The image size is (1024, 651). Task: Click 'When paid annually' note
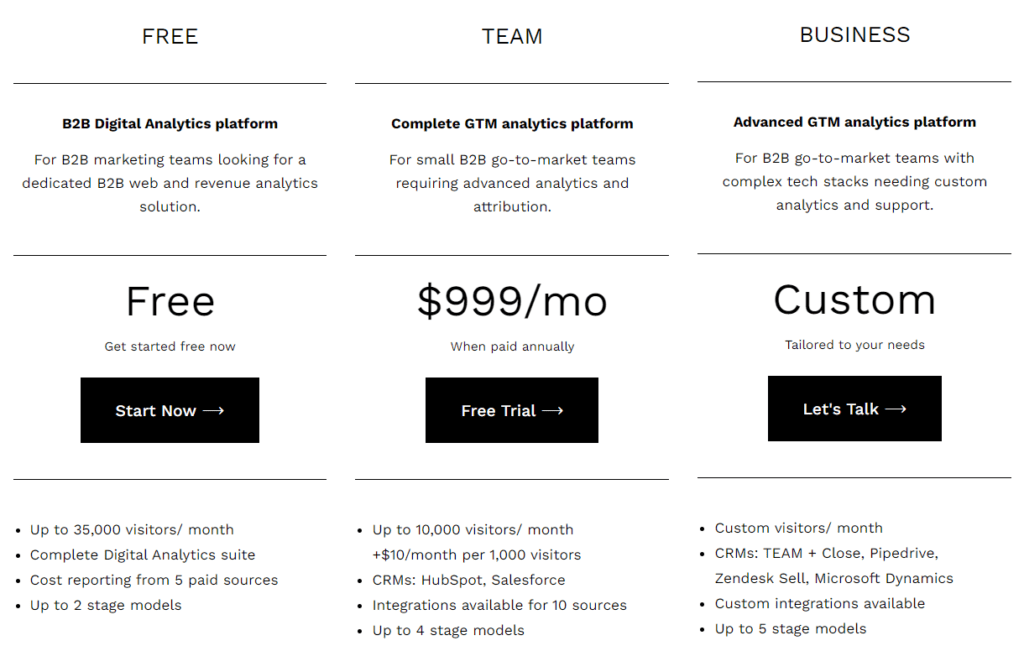[x=512, y=346]
